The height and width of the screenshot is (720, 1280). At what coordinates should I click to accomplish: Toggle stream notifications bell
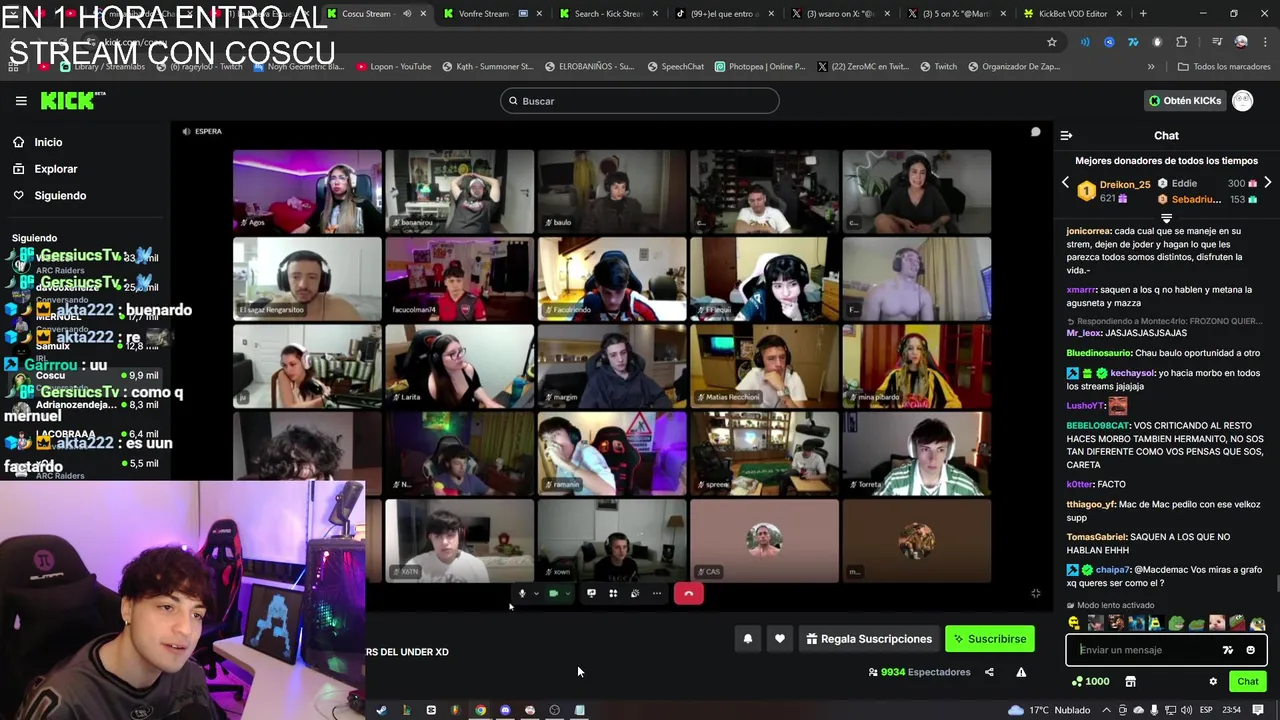click(x=748, y=639)
